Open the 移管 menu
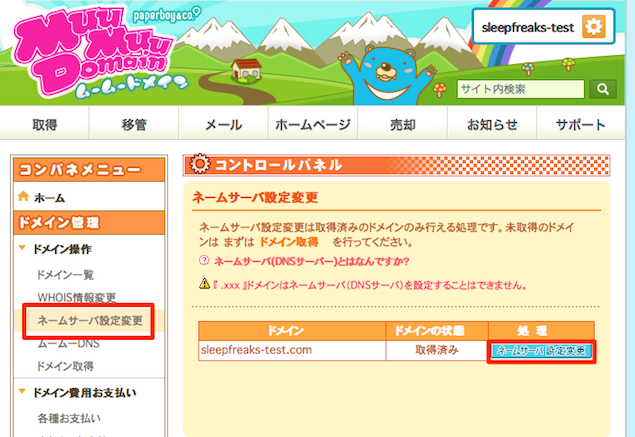The width and height of the screenshot is (635, 437). (134, 124)
